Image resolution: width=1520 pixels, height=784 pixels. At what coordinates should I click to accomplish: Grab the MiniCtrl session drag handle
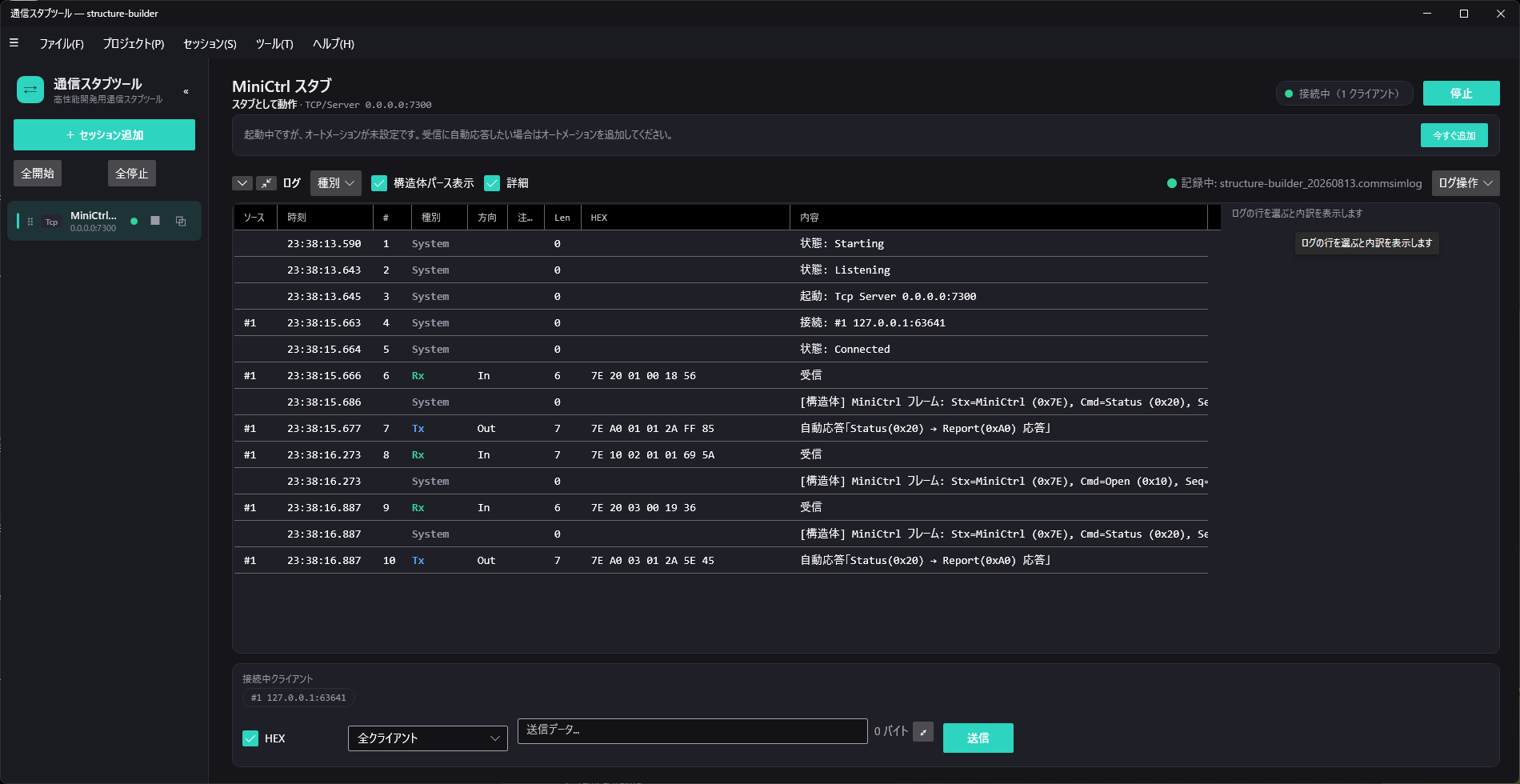pyautogui.click(x=30, y=222)
